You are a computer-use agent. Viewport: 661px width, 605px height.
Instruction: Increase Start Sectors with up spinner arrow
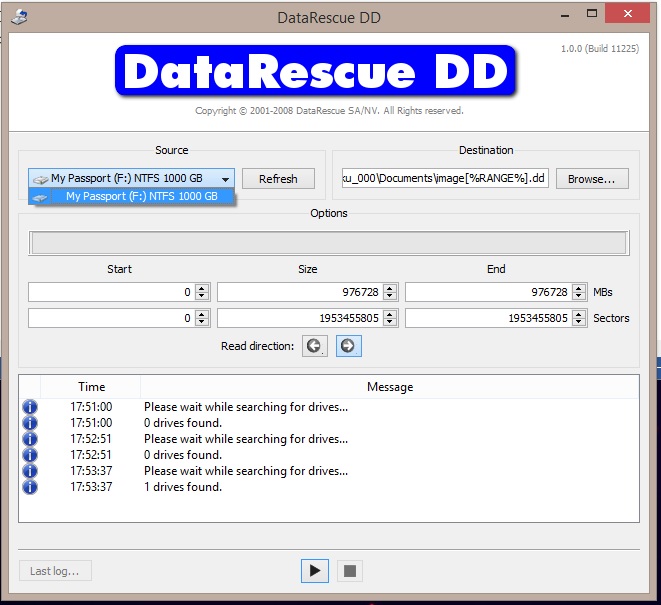point(202,314)
